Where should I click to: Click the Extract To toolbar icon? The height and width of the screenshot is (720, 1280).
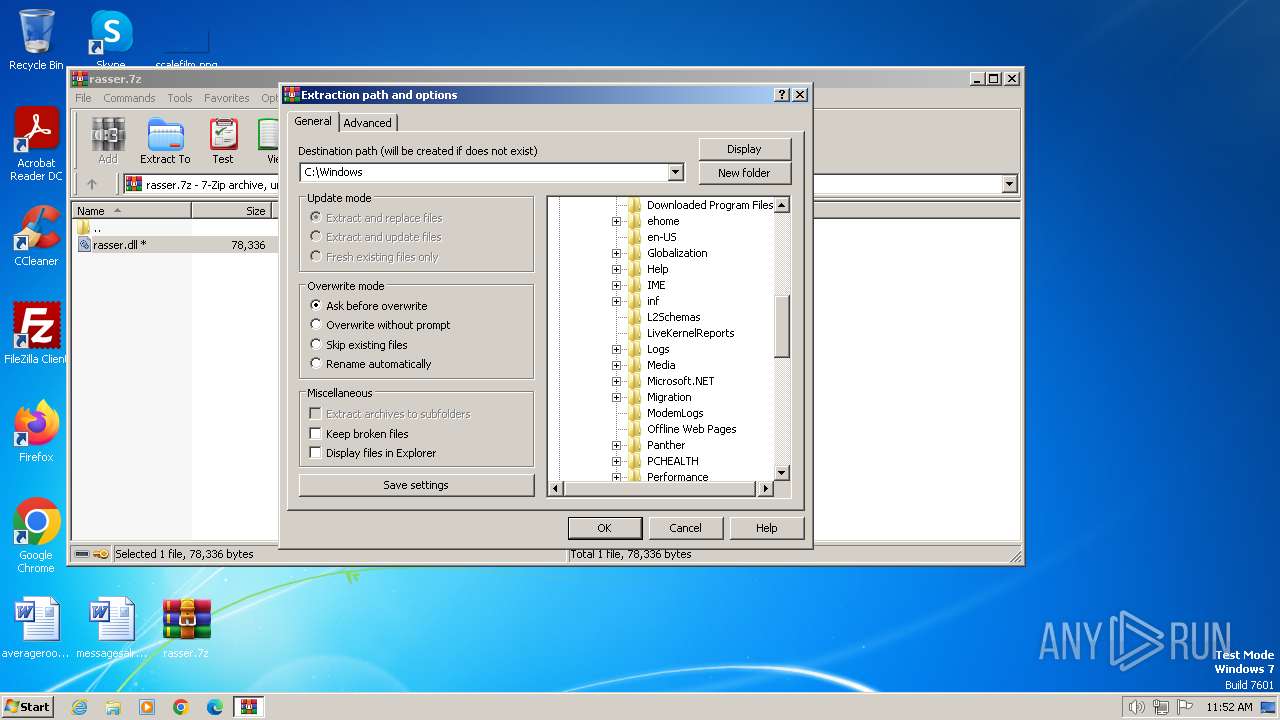(x=165, y=141)
